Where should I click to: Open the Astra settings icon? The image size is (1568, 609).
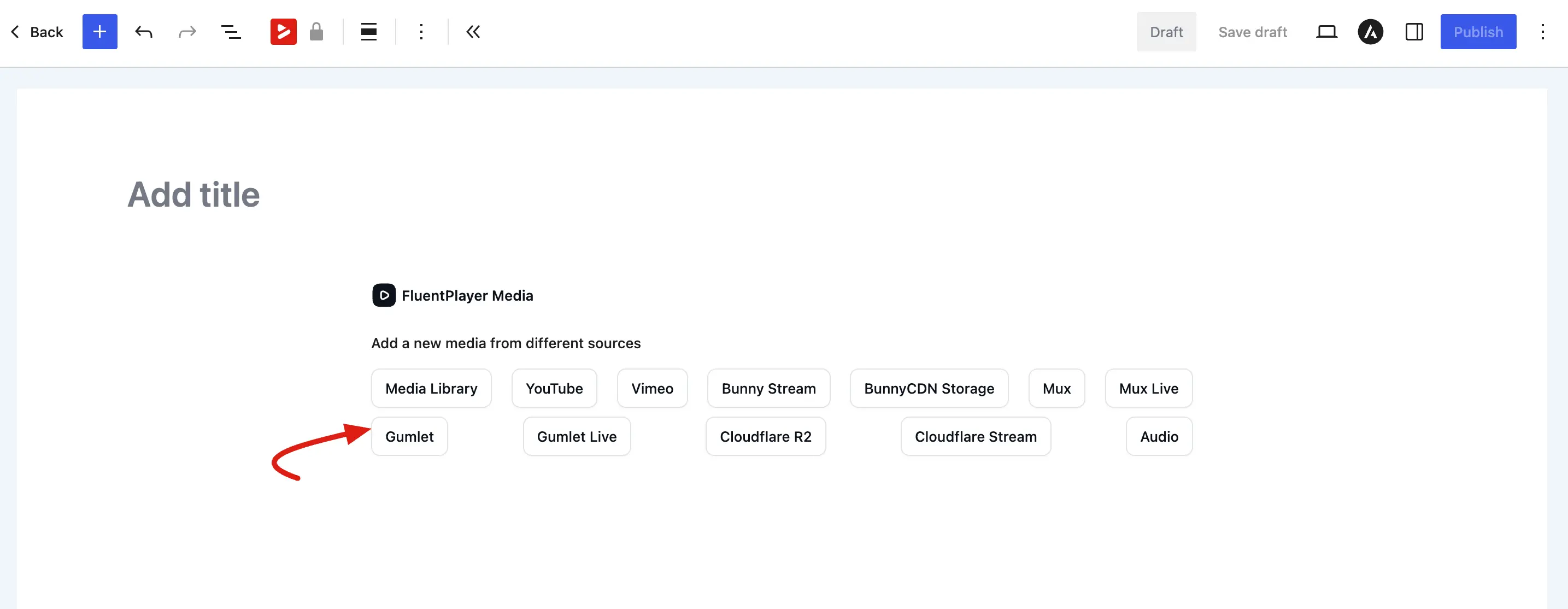[1371, 32]
